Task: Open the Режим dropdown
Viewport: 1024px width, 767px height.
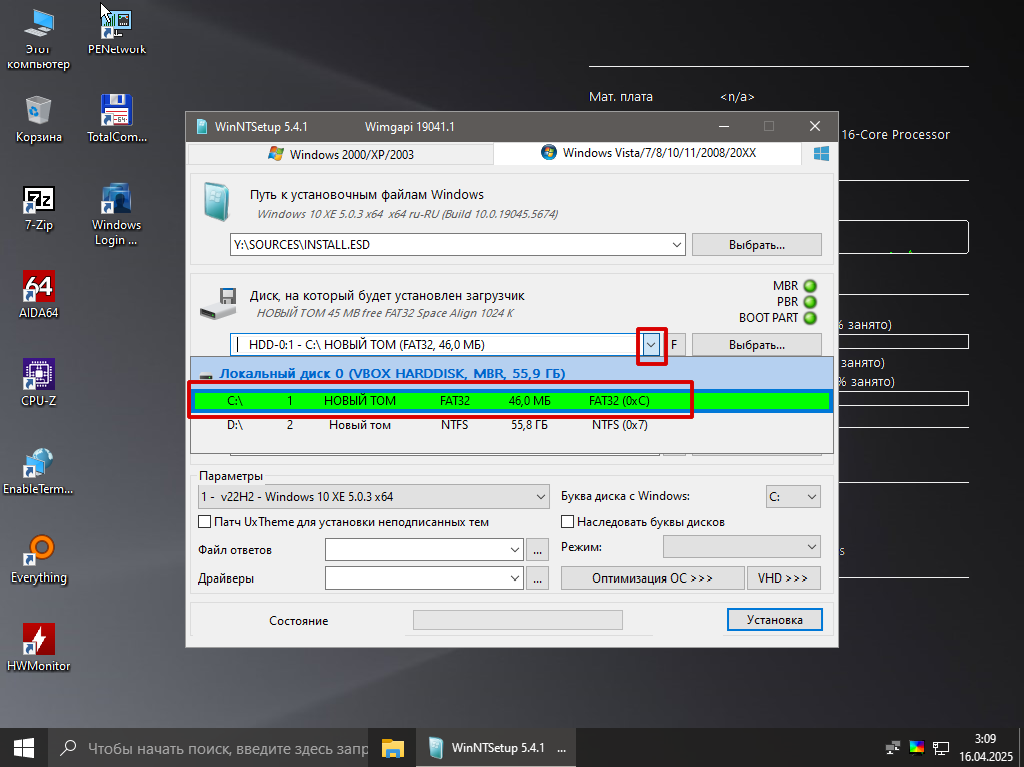Action: [742, 547]
